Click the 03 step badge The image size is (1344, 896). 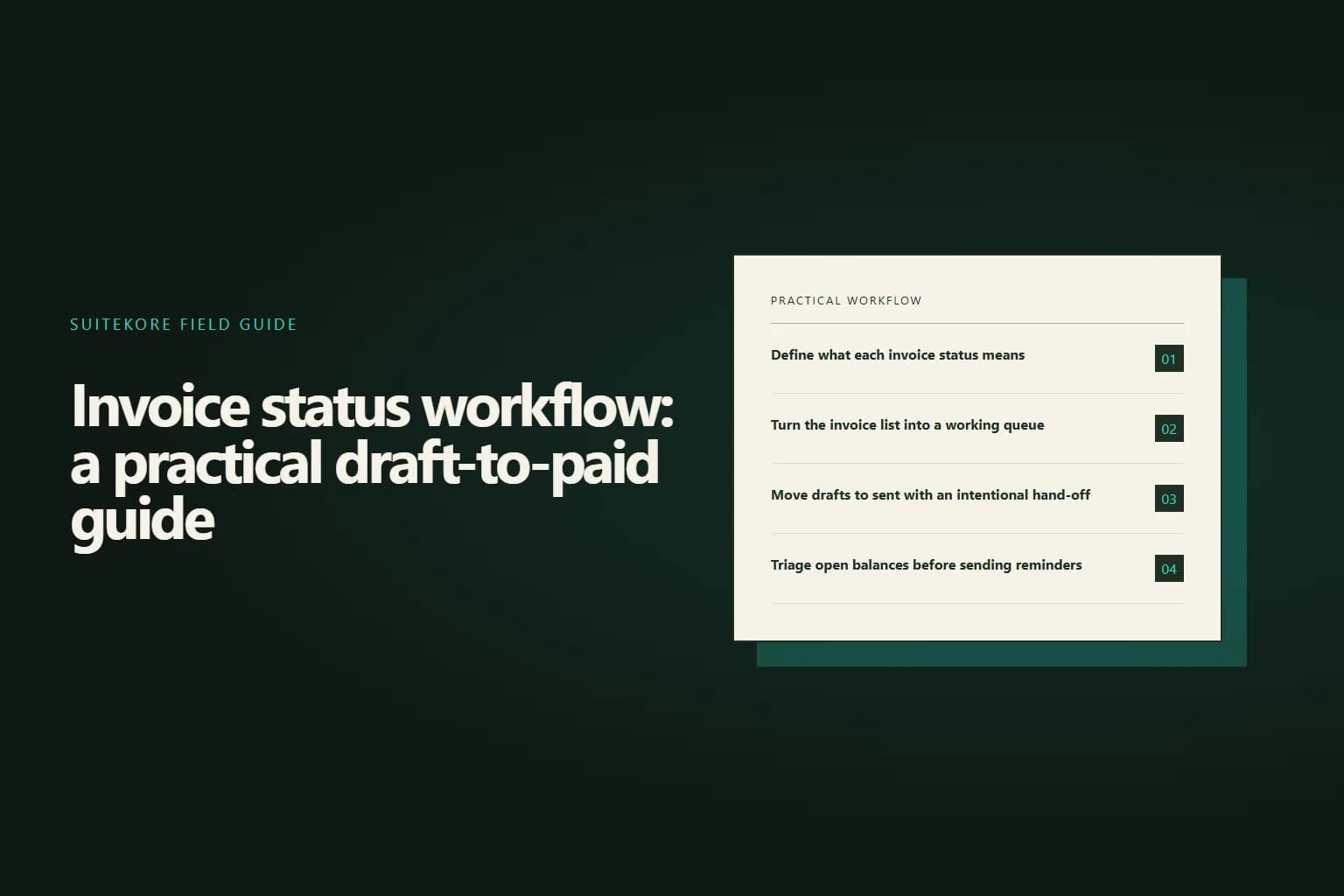click(x=1169, y=499)
